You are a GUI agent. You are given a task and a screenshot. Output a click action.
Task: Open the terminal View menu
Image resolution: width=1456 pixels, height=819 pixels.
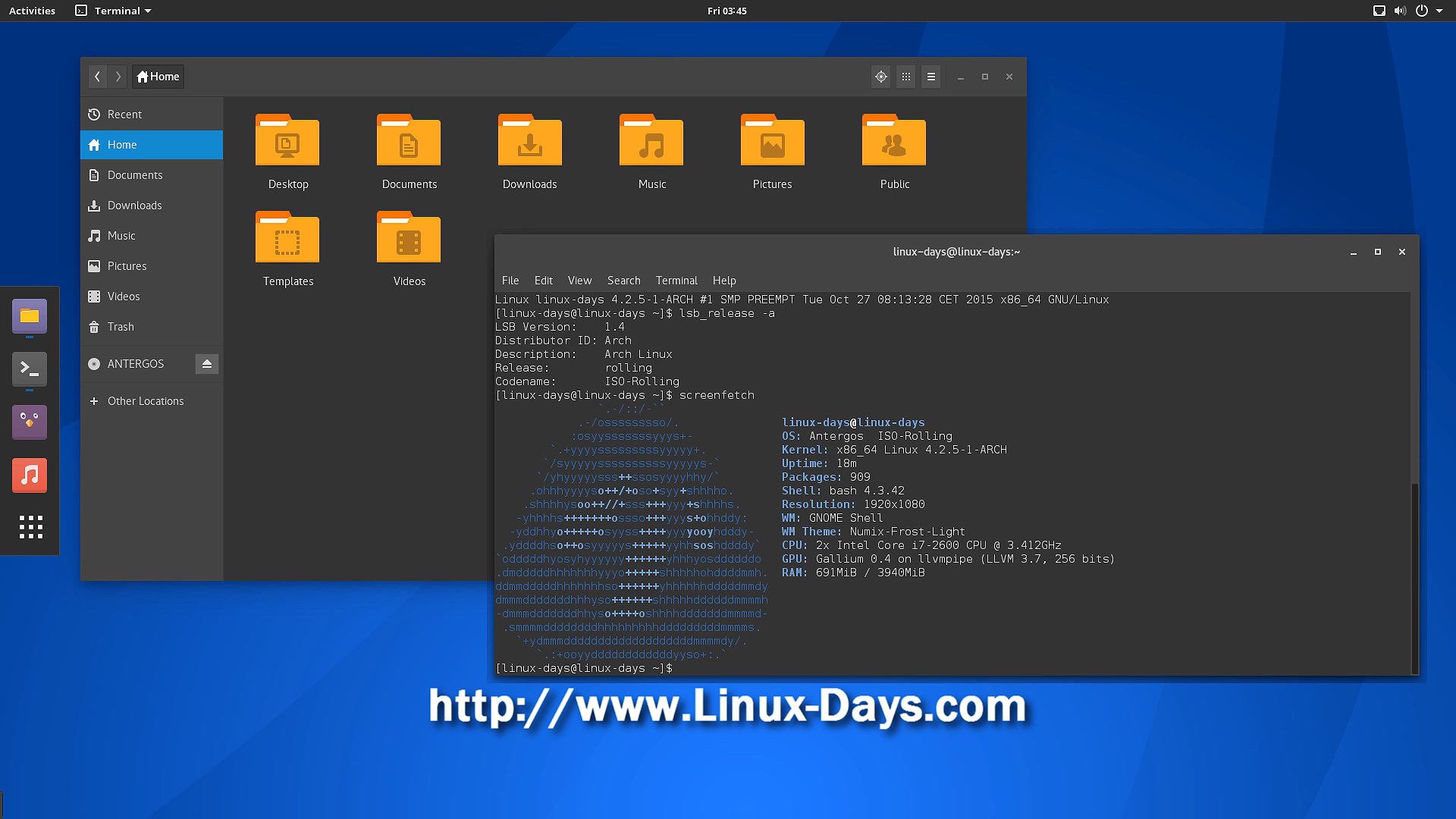[580, 281]
